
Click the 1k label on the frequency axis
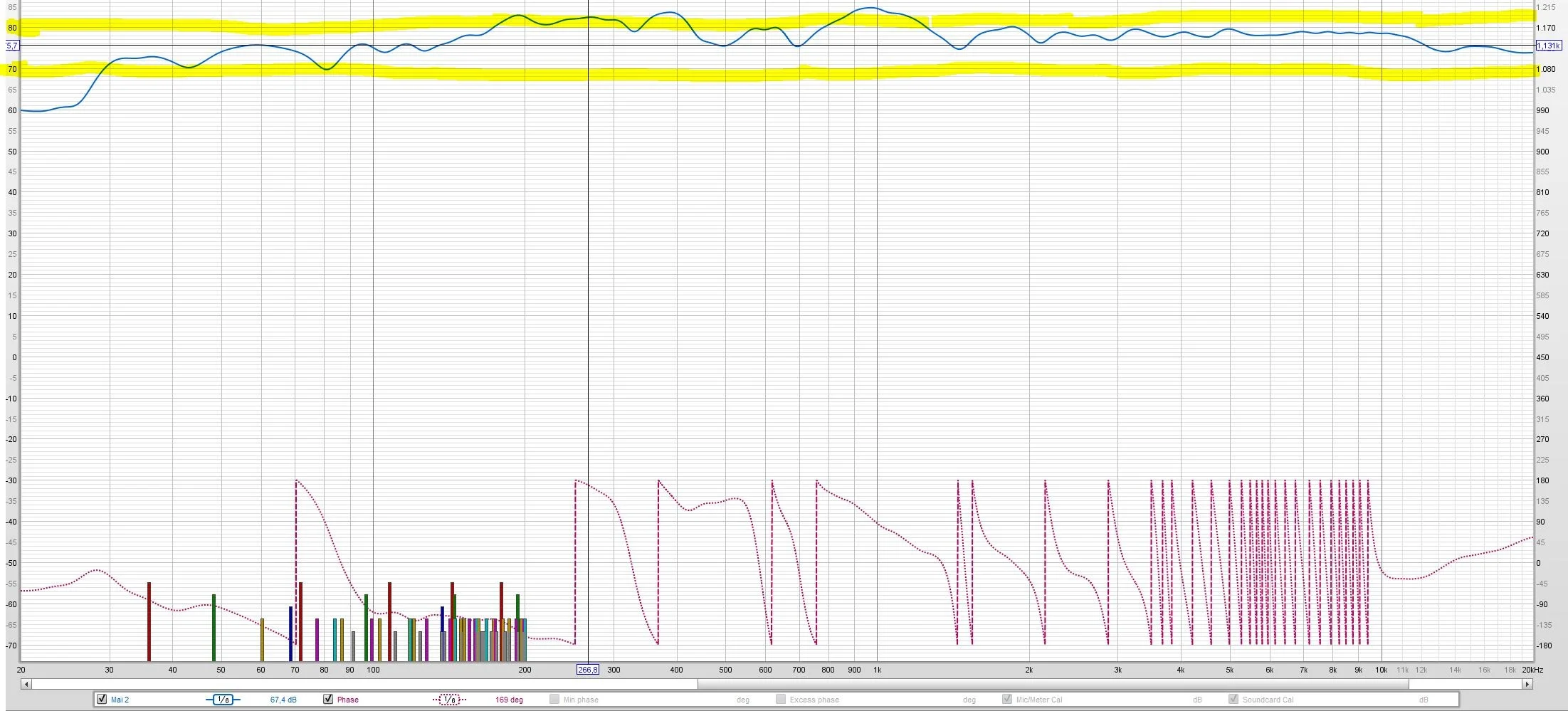pos(878,670)
